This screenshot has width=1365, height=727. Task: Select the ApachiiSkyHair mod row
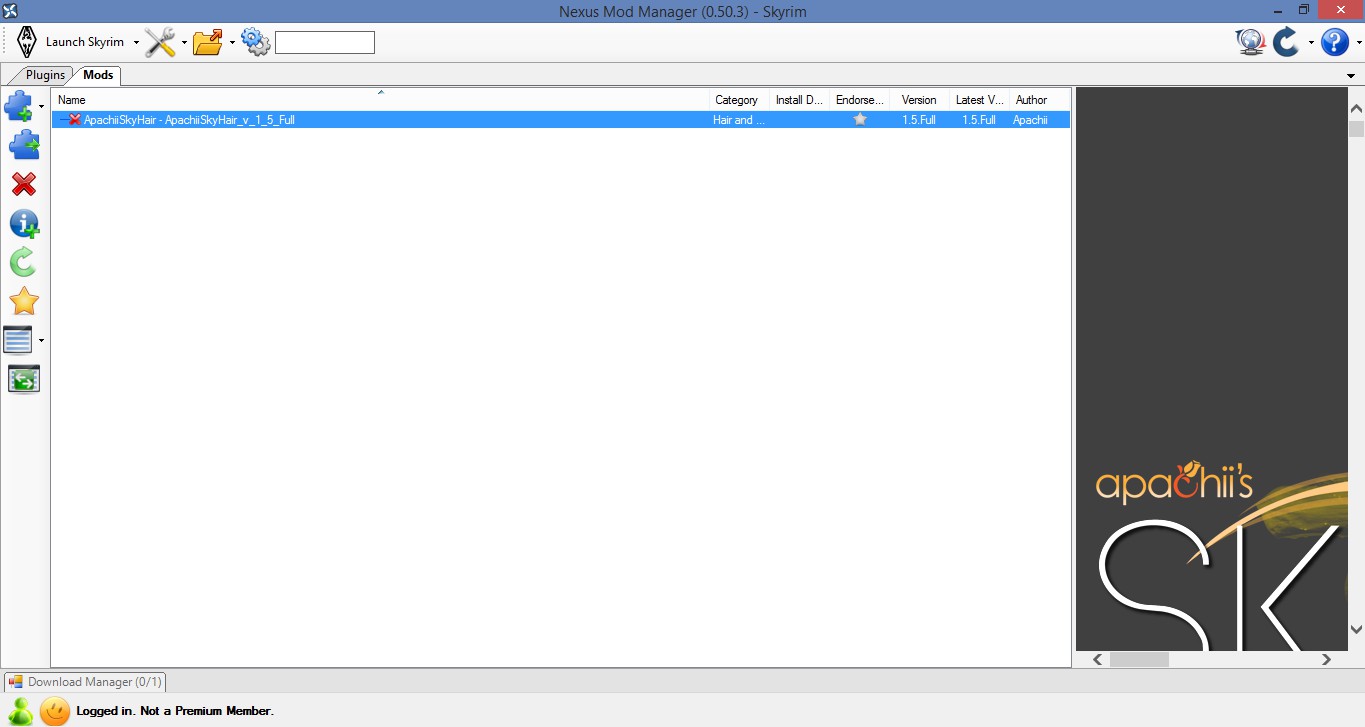400,120
